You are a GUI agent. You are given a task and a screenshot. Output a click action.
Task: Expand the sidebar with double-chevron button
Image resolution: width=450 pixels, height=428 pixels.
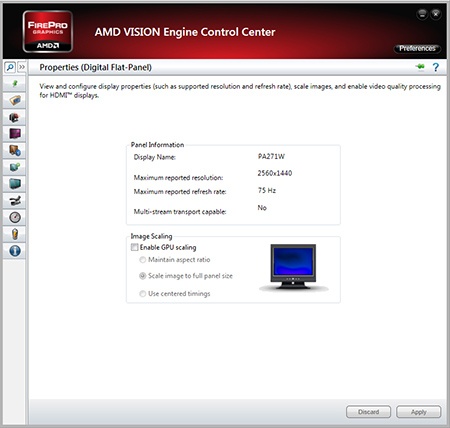pos(22,67)
